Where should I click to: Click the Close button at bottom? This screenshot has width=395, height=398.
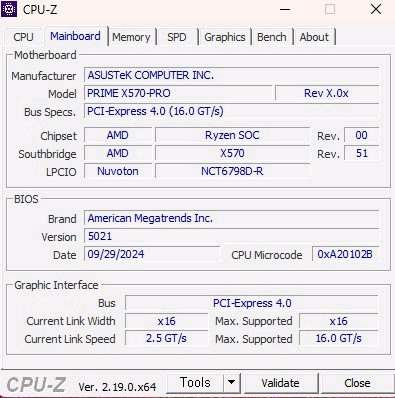(x=357, y=383)
